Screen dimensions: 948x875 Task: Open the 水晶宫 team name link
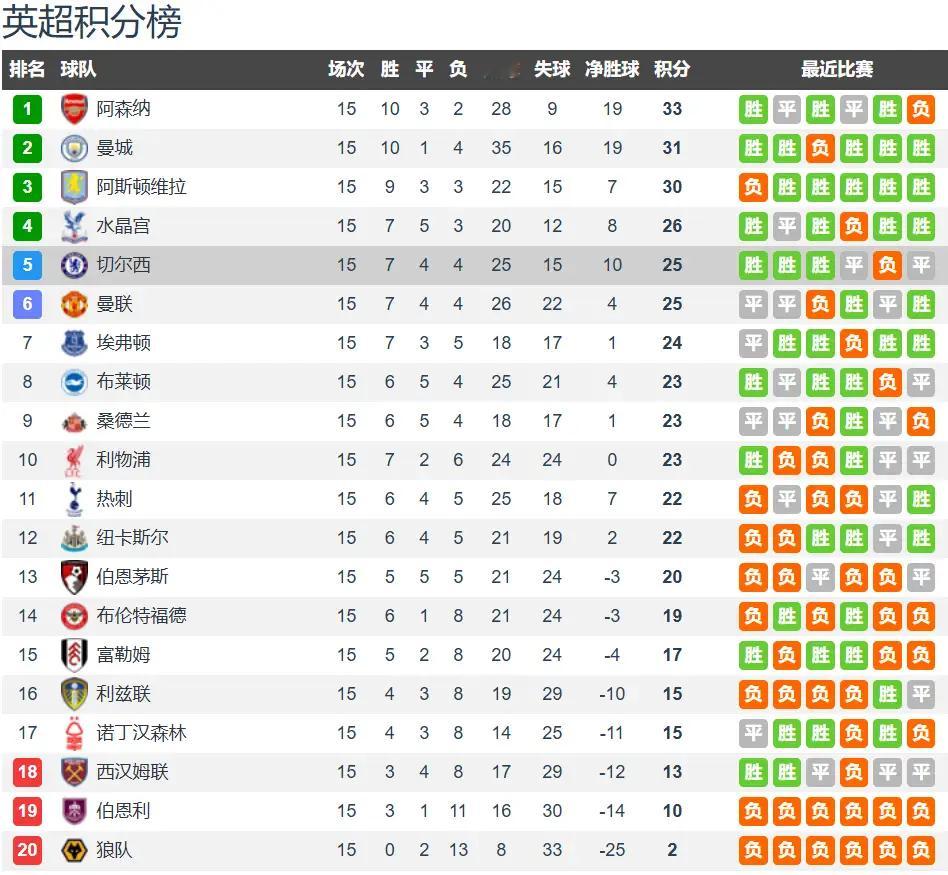pos(123,226)
